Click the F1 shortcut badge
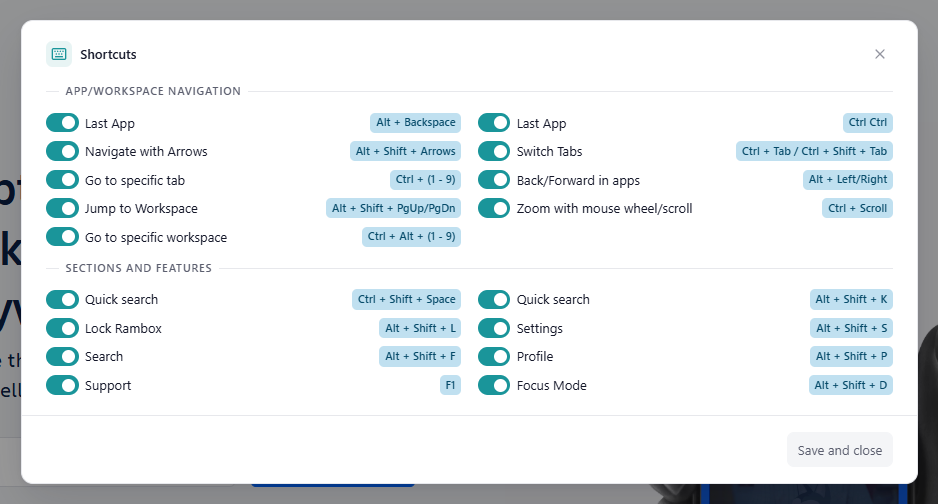This screenshot has height=504, width=938. (x=450, y=385)
